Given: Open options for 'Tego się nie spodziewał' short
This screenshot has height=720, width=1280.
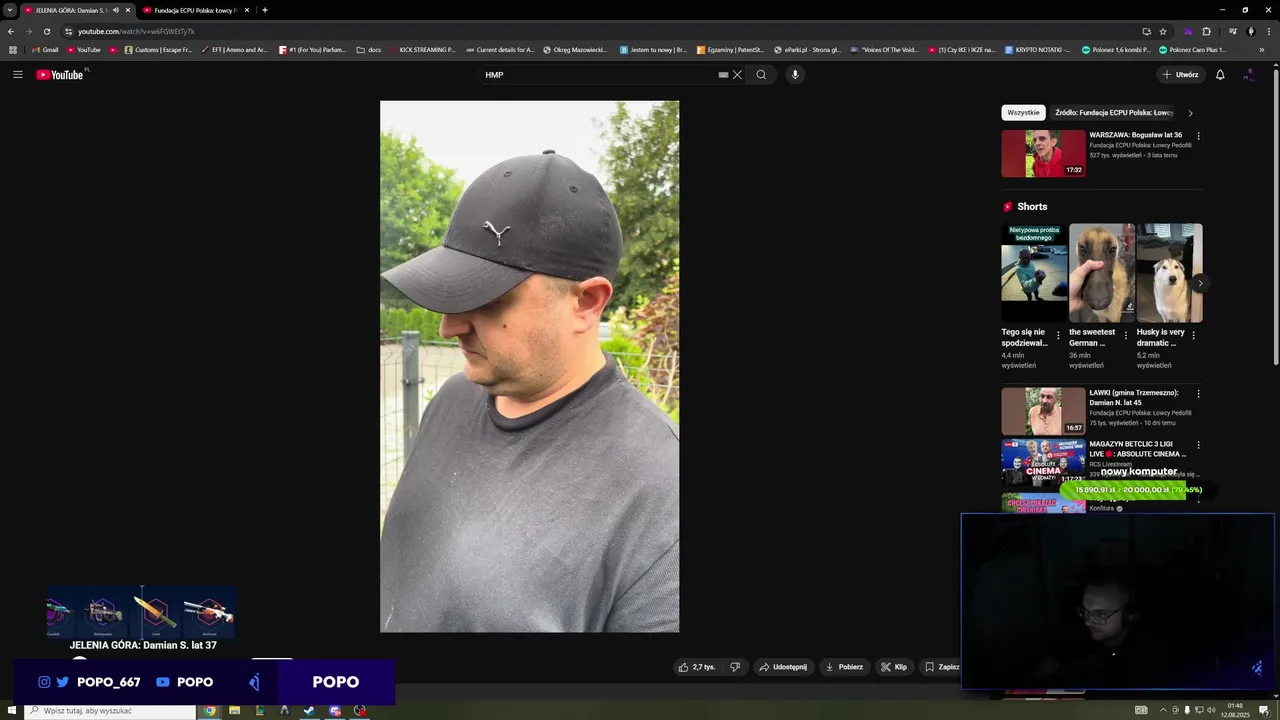Looking at the screenshot, I should (x=1058, y=336).
